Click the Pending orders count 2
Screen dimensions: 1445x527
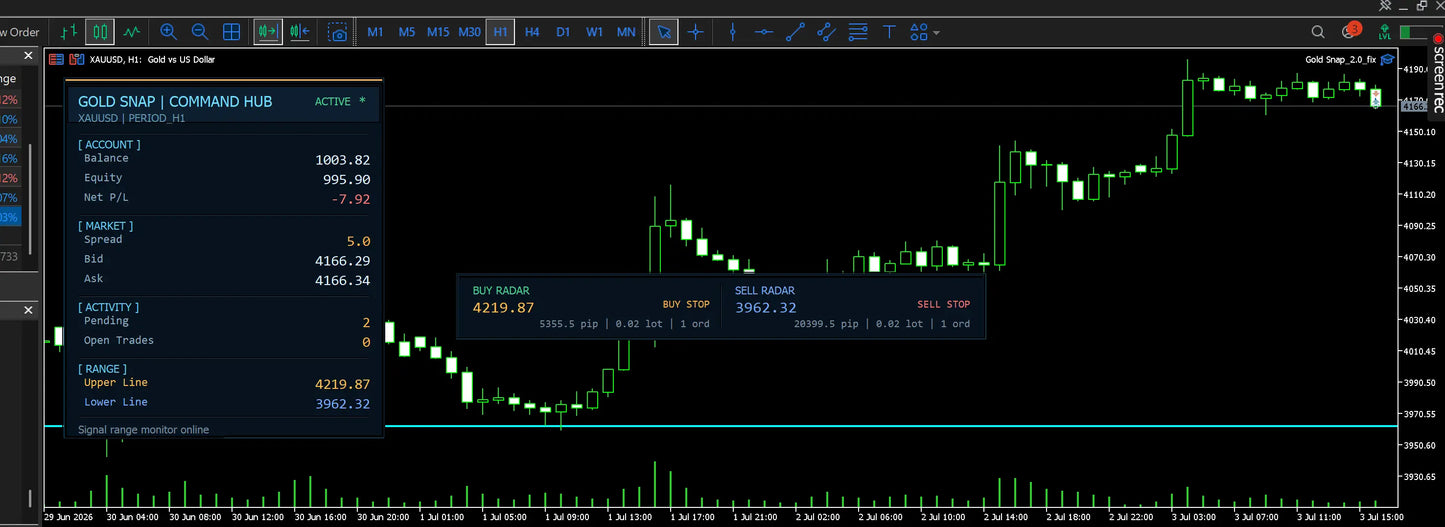coord(366,323)
